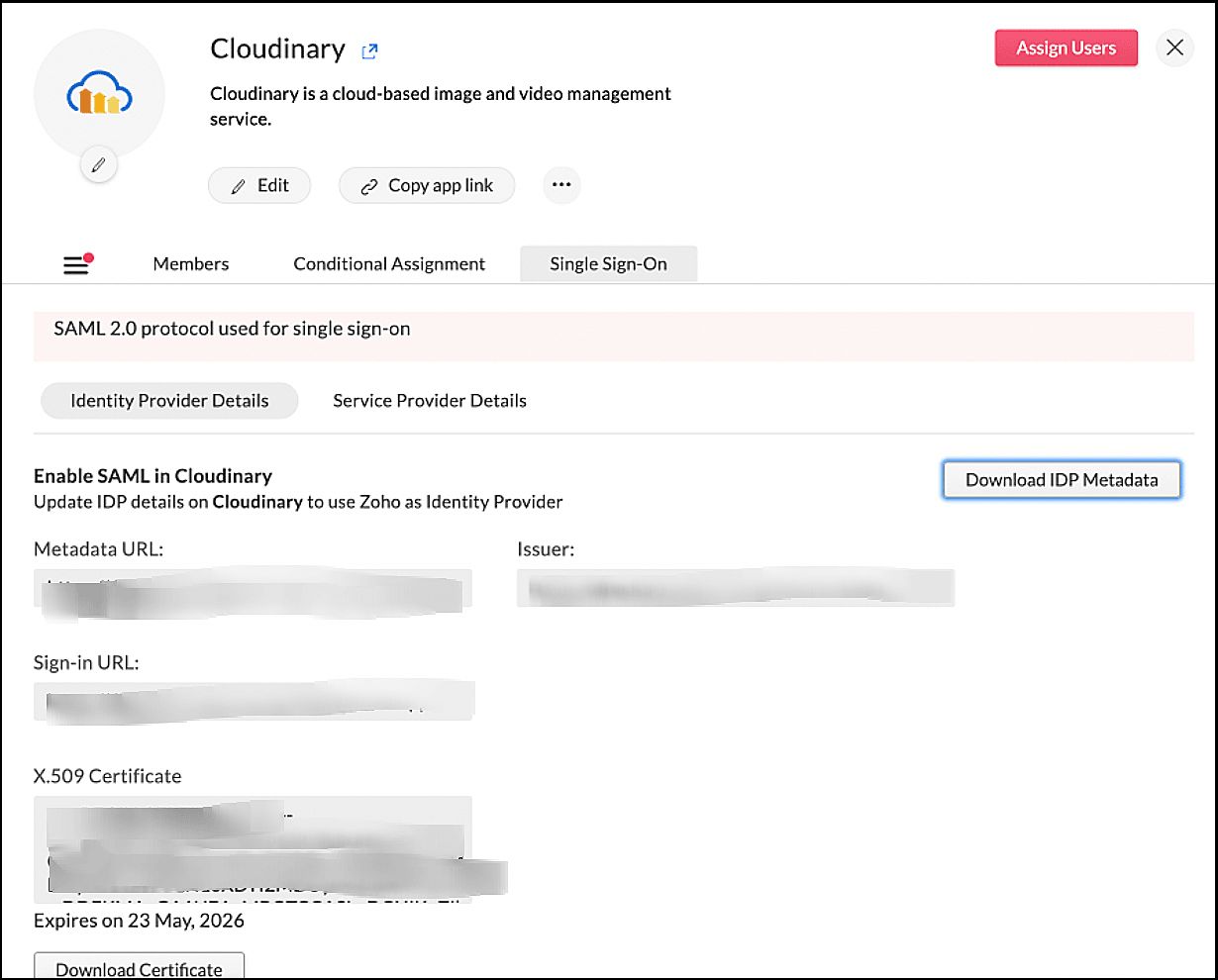The image size is (1218, 980).
Task: Click the pencil icon on app logo
Action: 98,165
